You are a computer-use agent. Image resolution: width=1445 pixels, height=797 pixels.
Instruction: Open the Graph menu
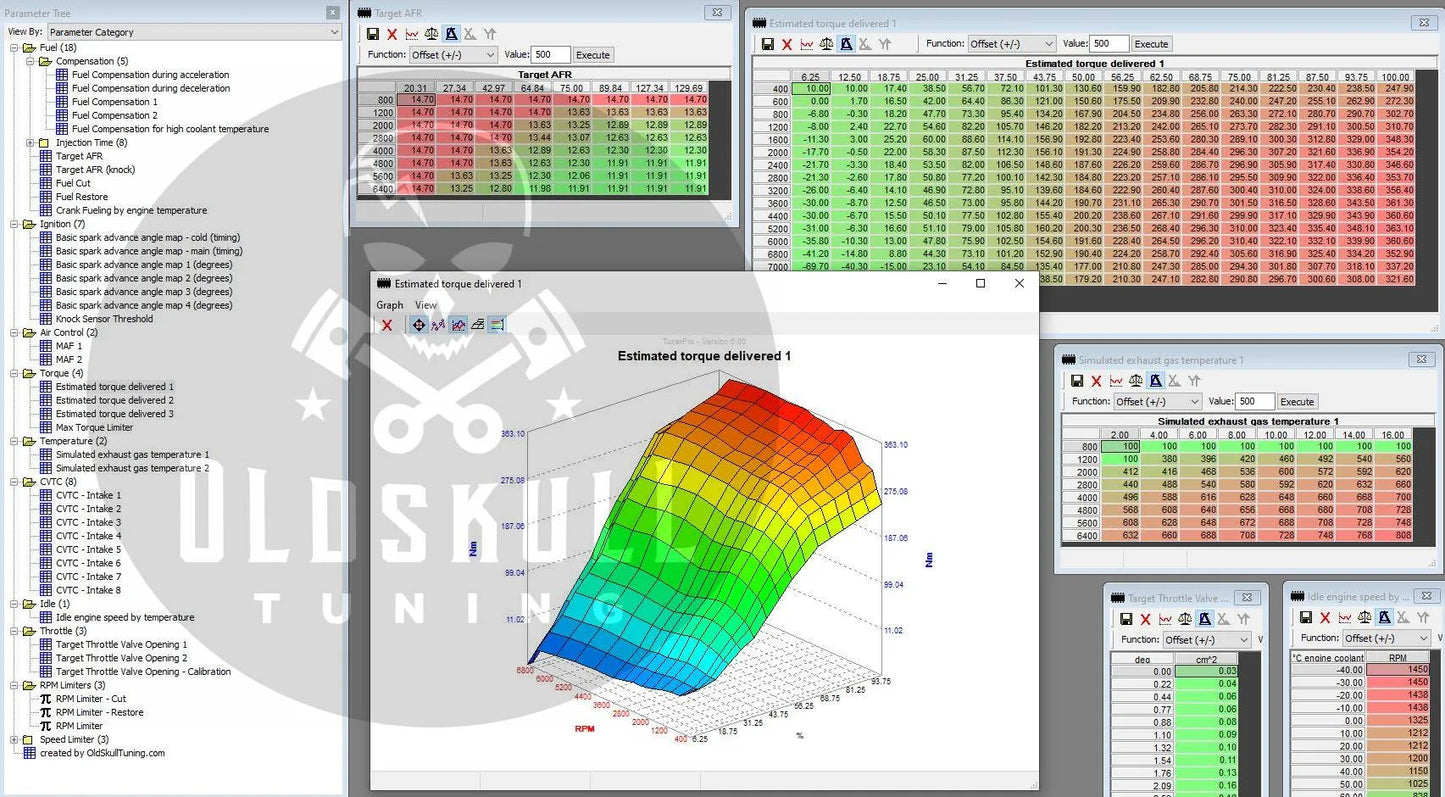coord(389,305)
